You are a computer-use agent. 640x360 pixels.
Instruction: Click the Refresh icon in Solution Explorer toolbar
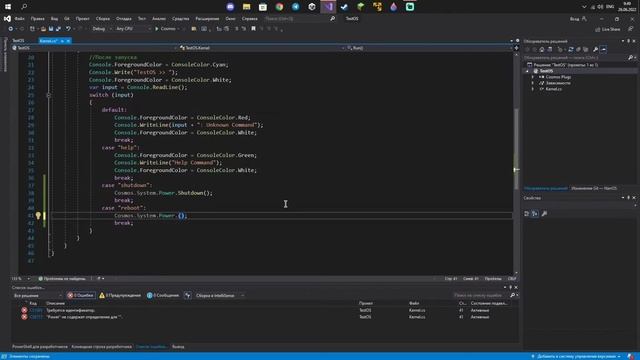coord(571,49)
